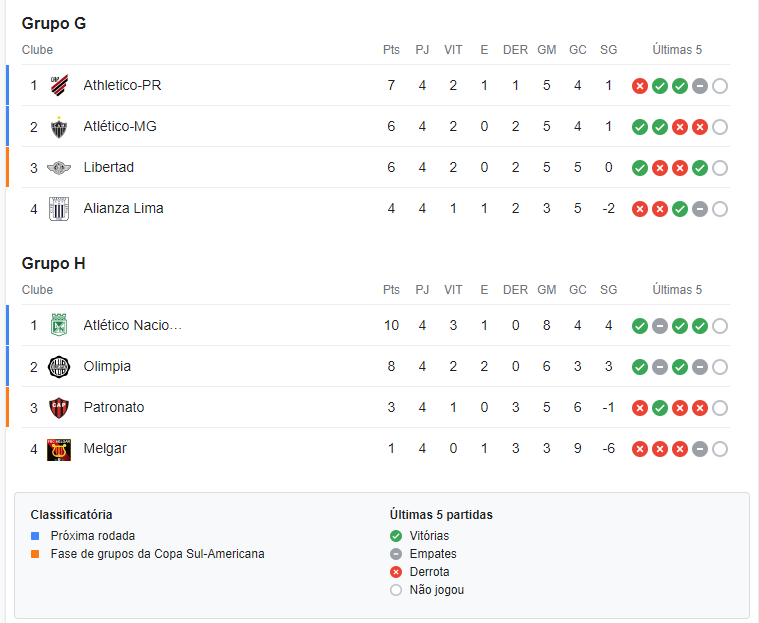
Task: Click the Libertad club crest
Action: [59, 168]
